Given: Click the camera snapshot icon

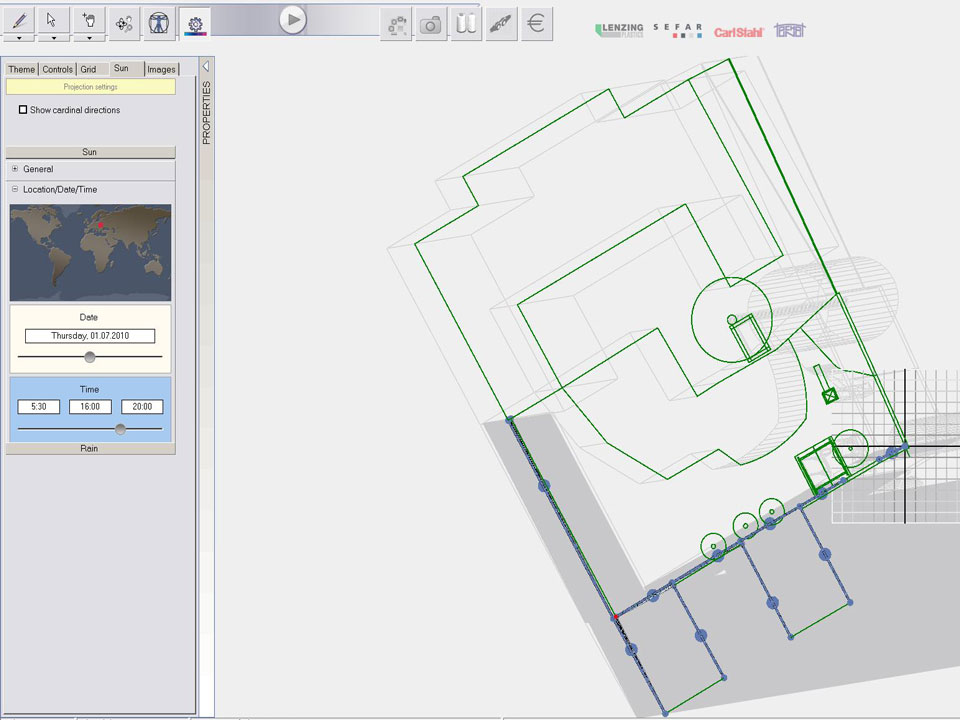Looking at the screenshot, I should [430, 25].
